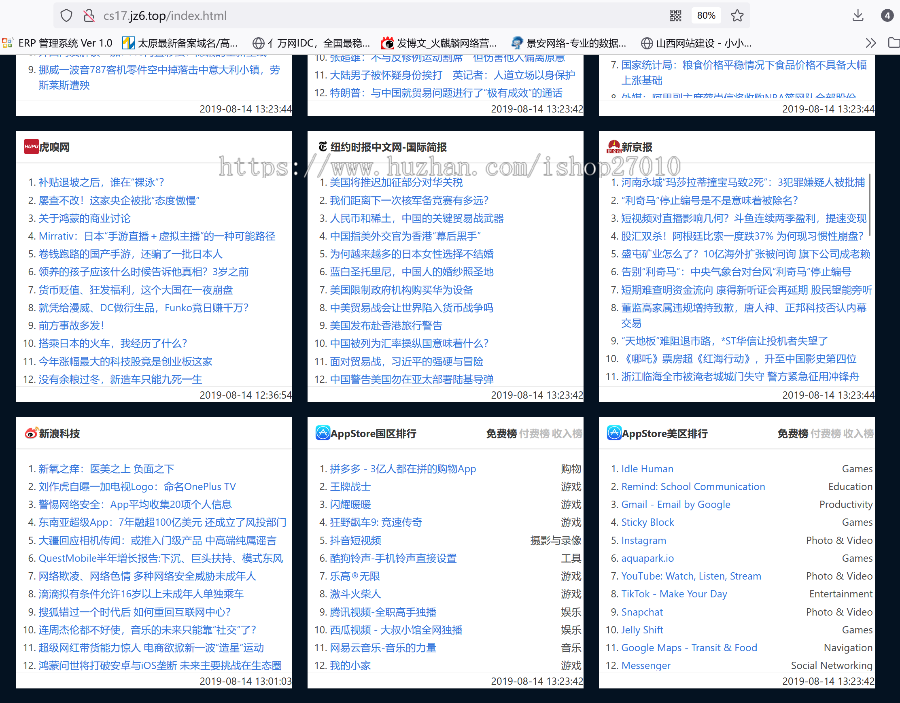Click the New York Times logo icon
Image resolution: width=900 pixels, height=703 pixels.
click(x=323, y=147)
